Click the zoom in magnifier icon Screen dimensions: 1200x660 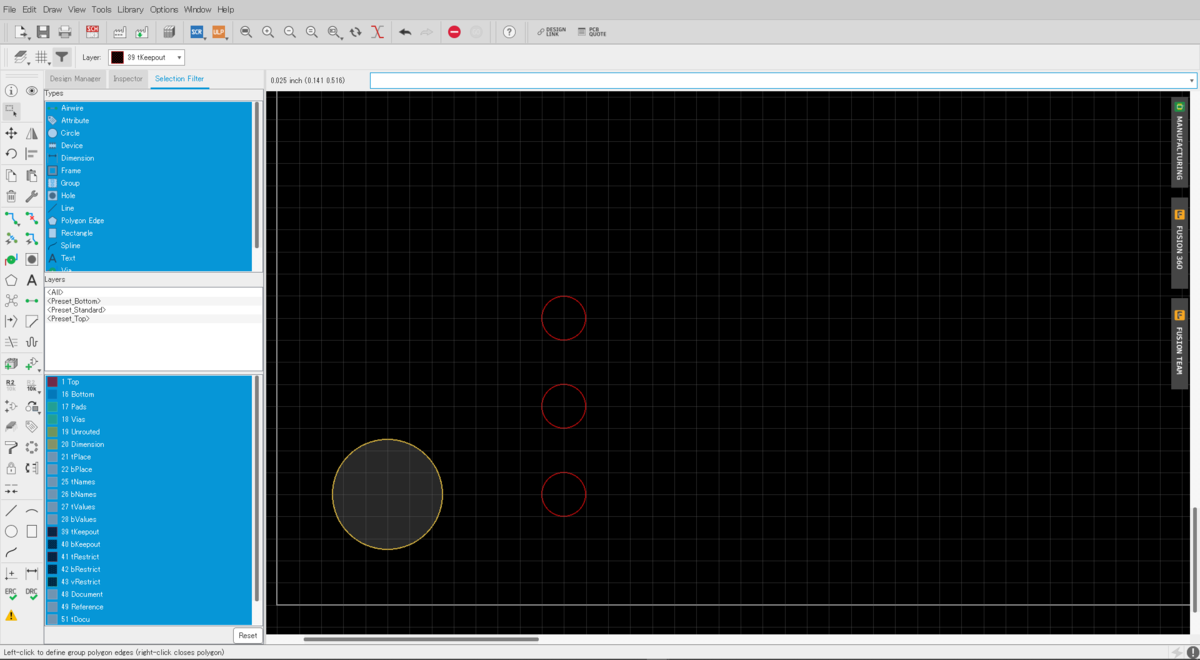tap(268, 32)
